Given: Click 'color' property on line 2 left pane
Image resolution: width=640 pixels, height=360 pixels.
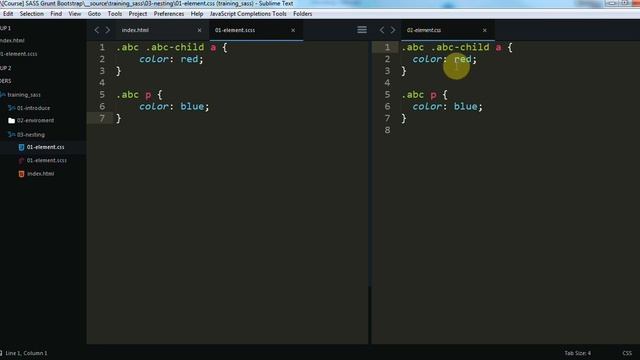Looking at the screenshot, I should (154, 59).
